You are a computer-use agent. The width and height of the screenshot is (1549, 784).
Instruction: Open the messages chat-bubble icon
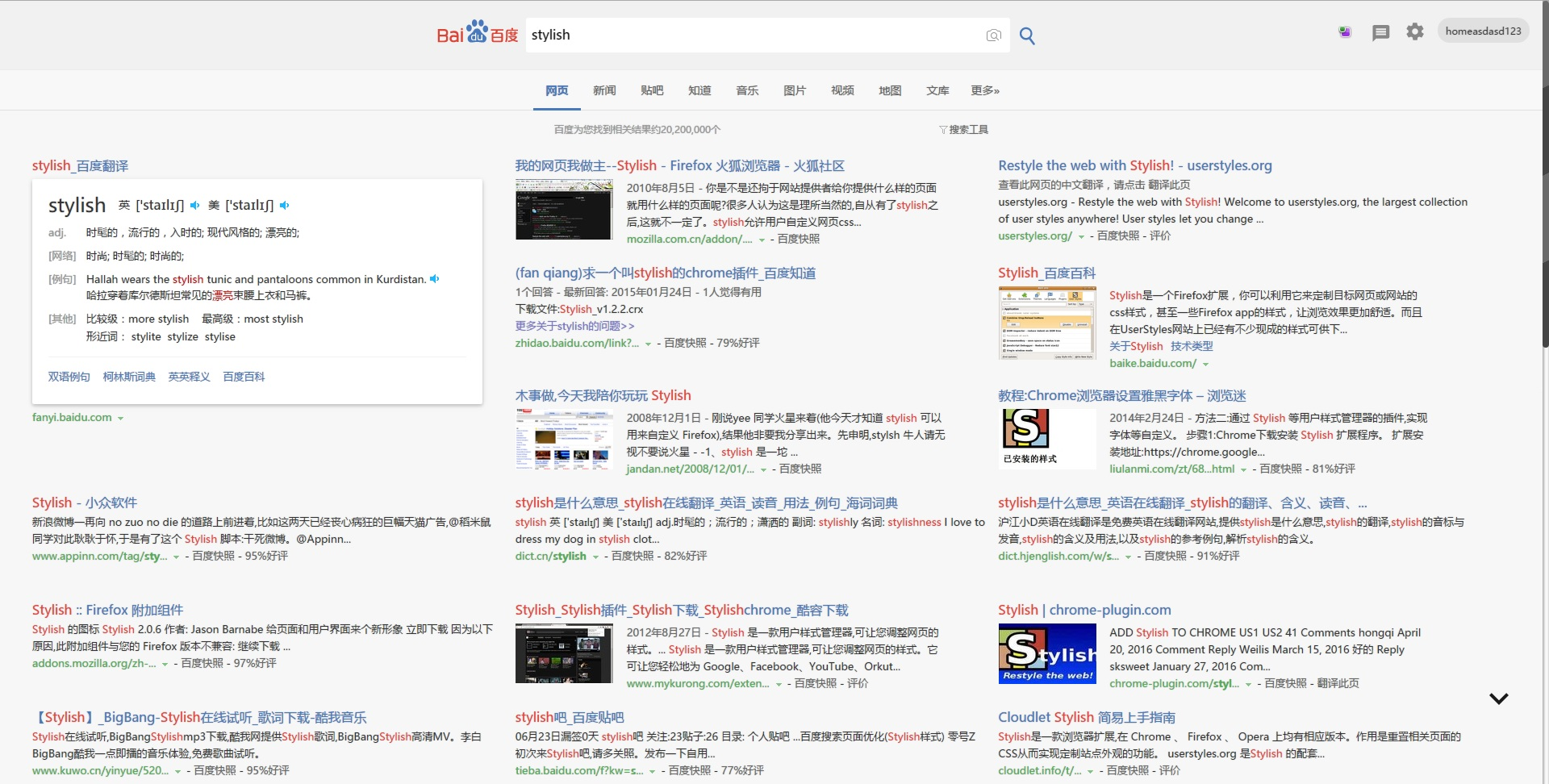coord(1380,32)
